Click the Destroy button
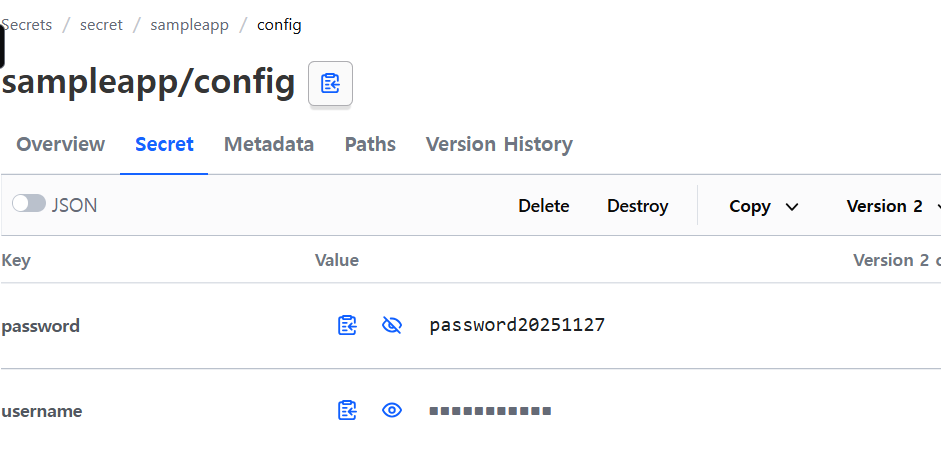The width and height of the screenshot is (941, 453). pyautogui.click(x=637, y=206)
